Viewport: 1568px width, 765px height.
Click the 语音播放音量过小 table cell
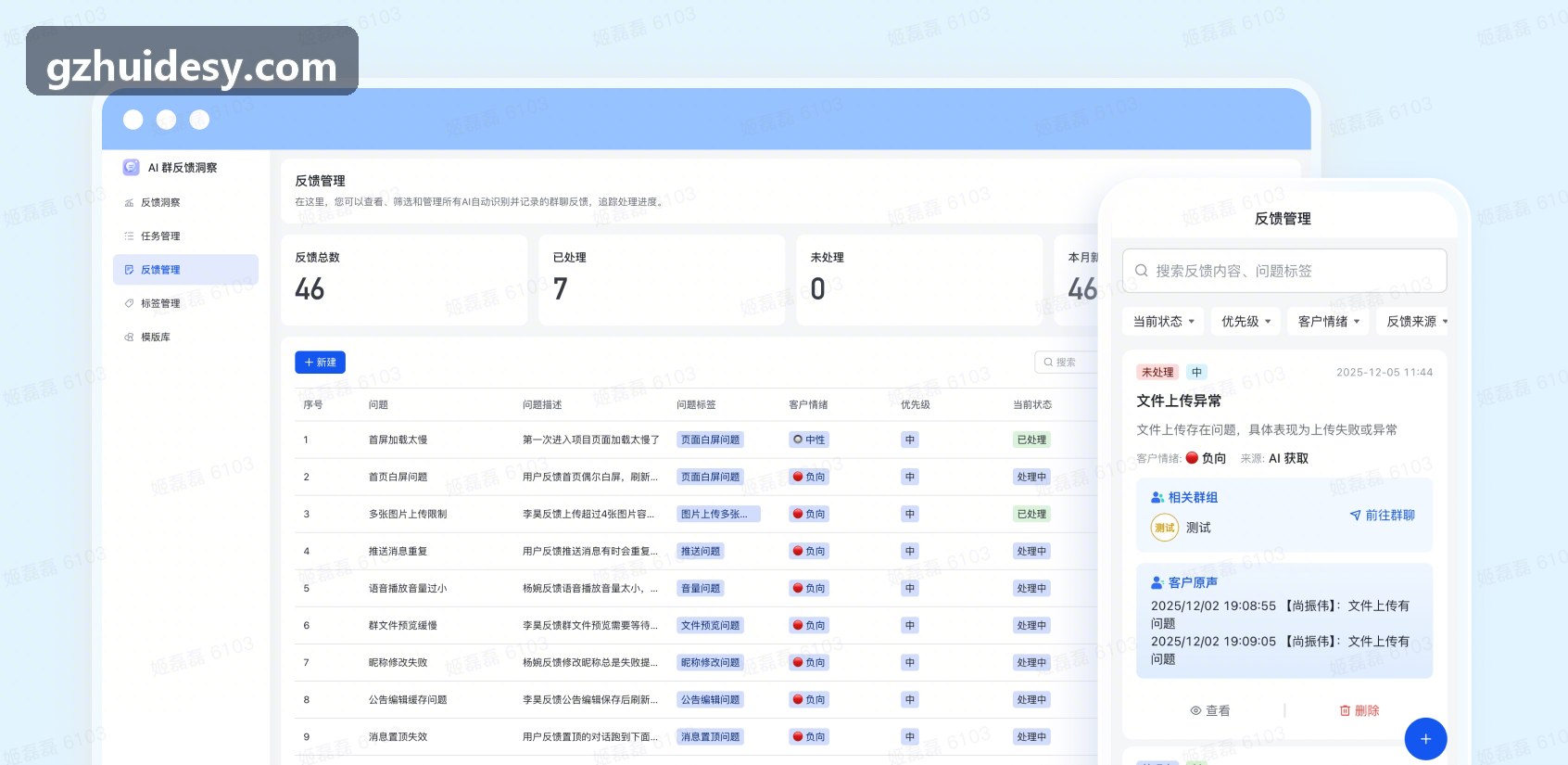(408, 589)
